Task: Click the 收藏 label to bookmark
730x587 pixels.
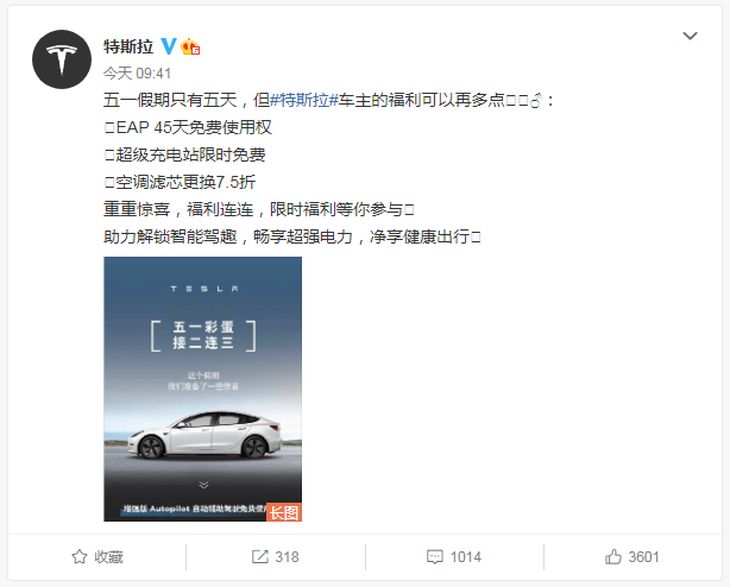Action: pos(108,557)
